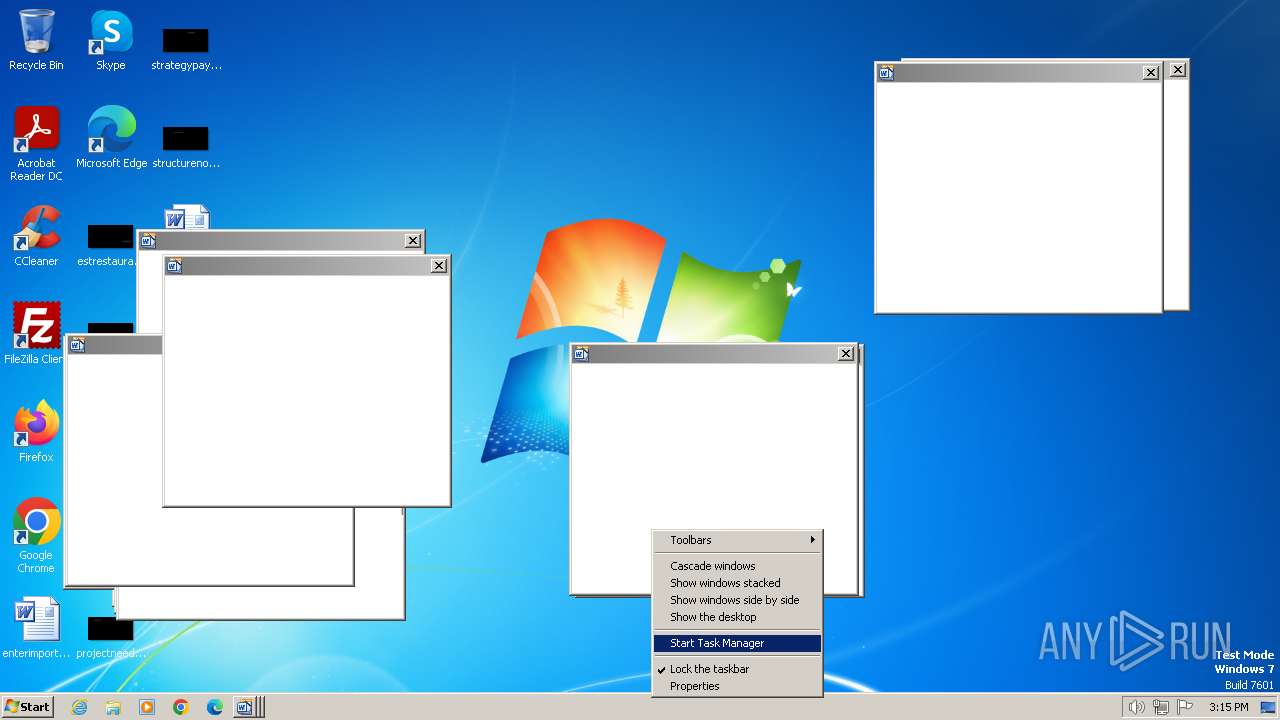
Task: Open Windows Media Player taskbar icon
Action: pos(147,707)
